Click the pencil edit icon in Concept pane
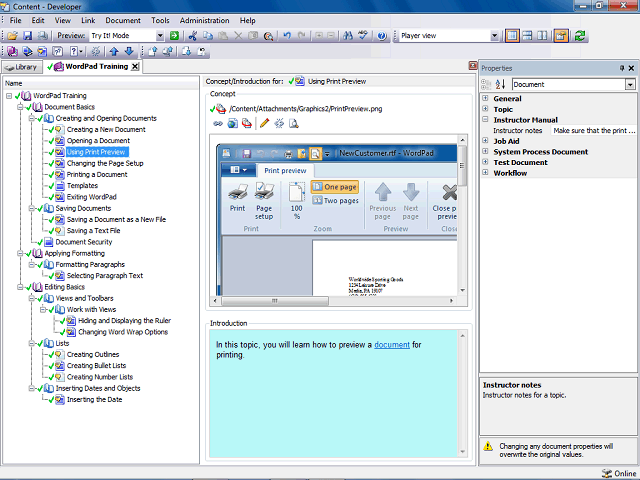Image resolution: width=640 pixels, height=480 pixels. point(264,123)
